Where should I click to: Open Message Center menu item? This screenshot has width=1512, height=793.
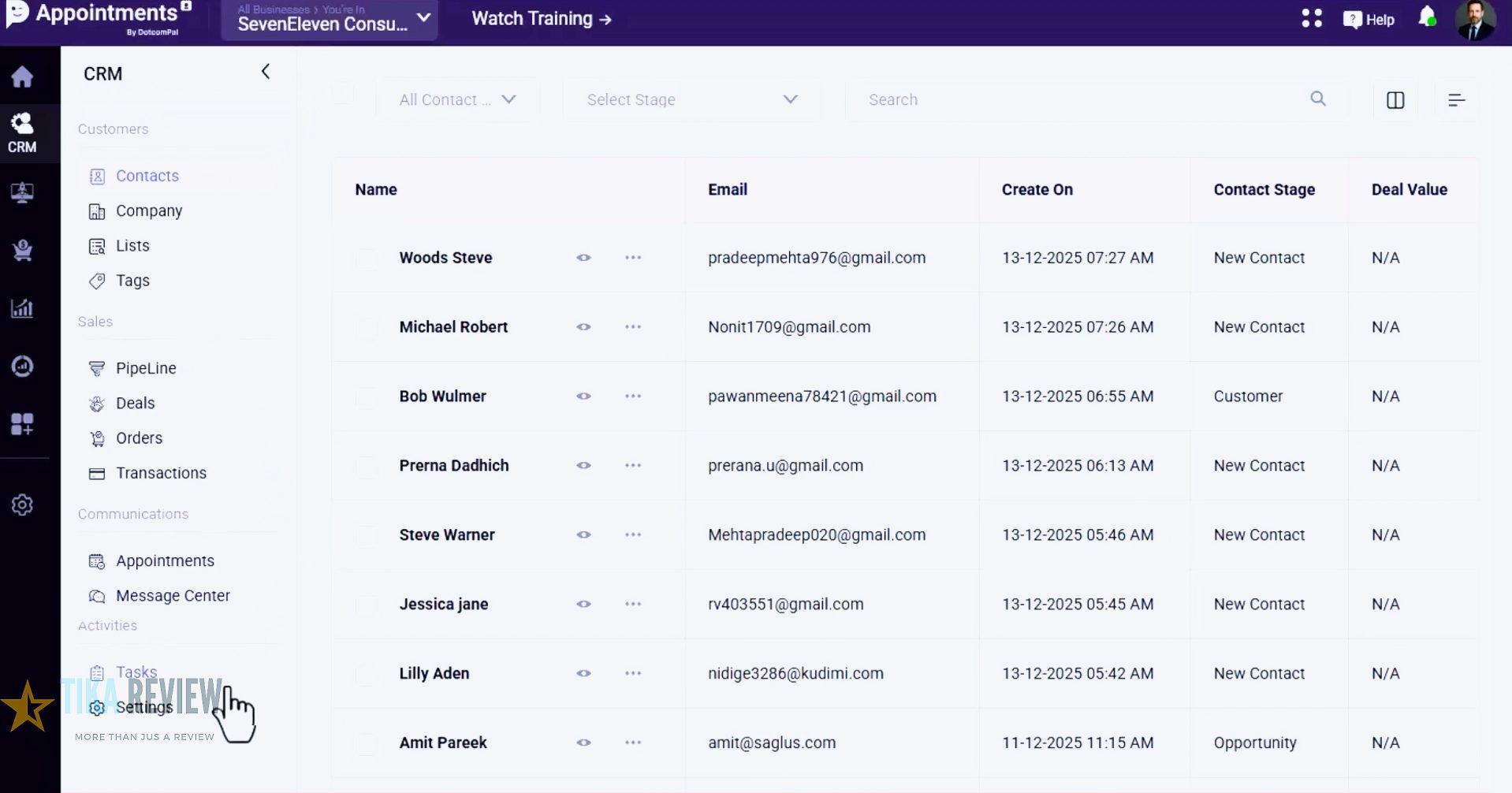173,596
